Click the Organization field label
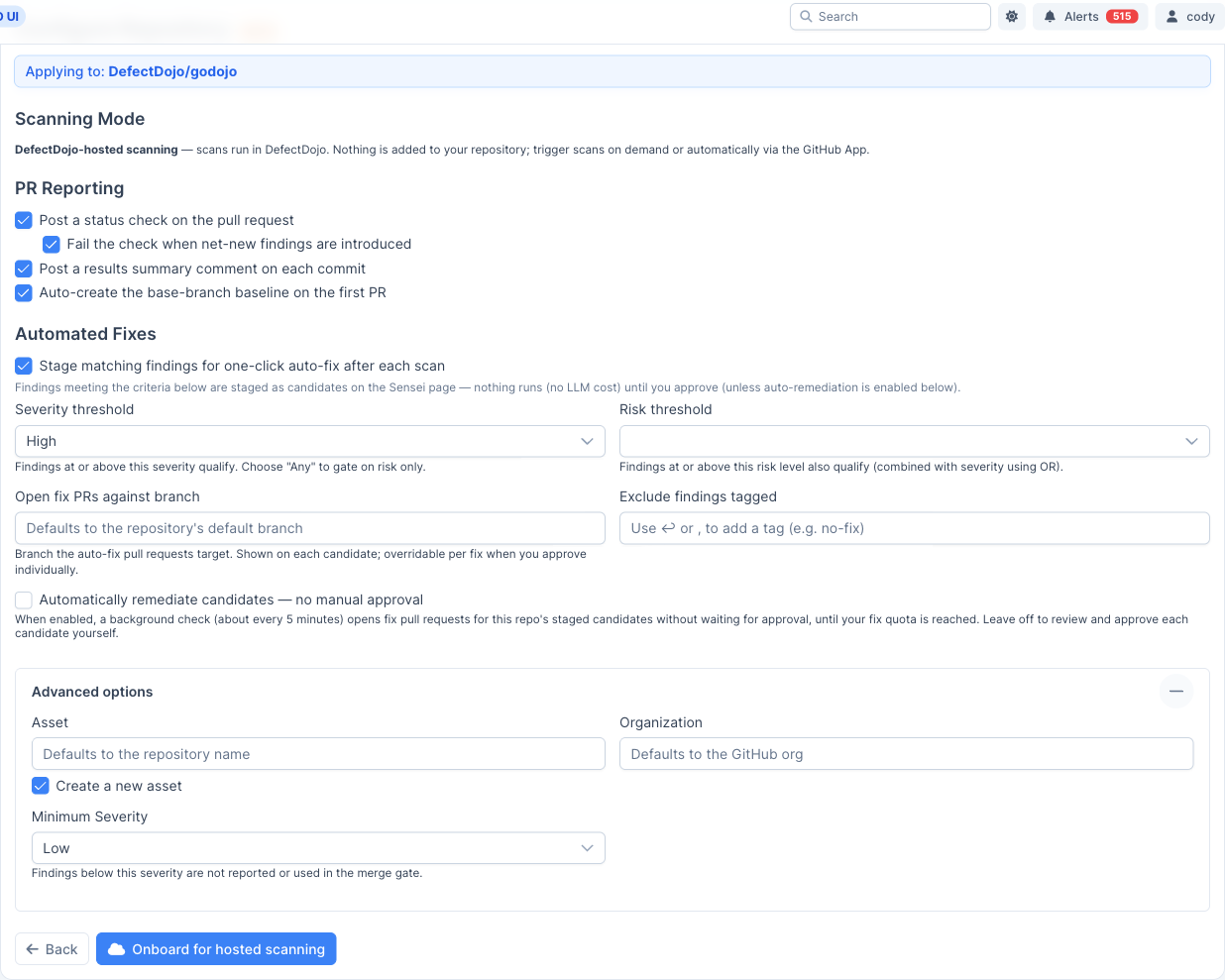Image resolution: width=1225 pixels, height=980 pixels. pyautogui.click(x=661, y=722)
